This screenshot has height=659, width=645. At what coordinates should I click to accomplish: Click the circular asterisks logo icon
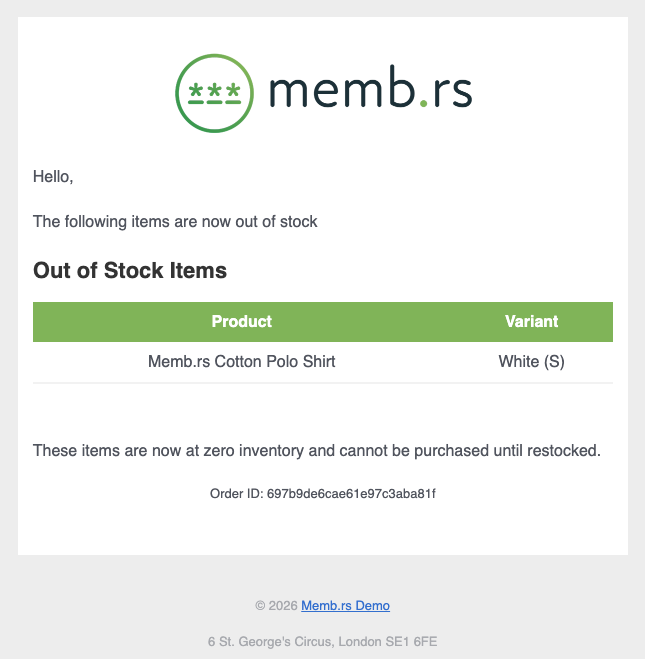(x=214, y=92)
